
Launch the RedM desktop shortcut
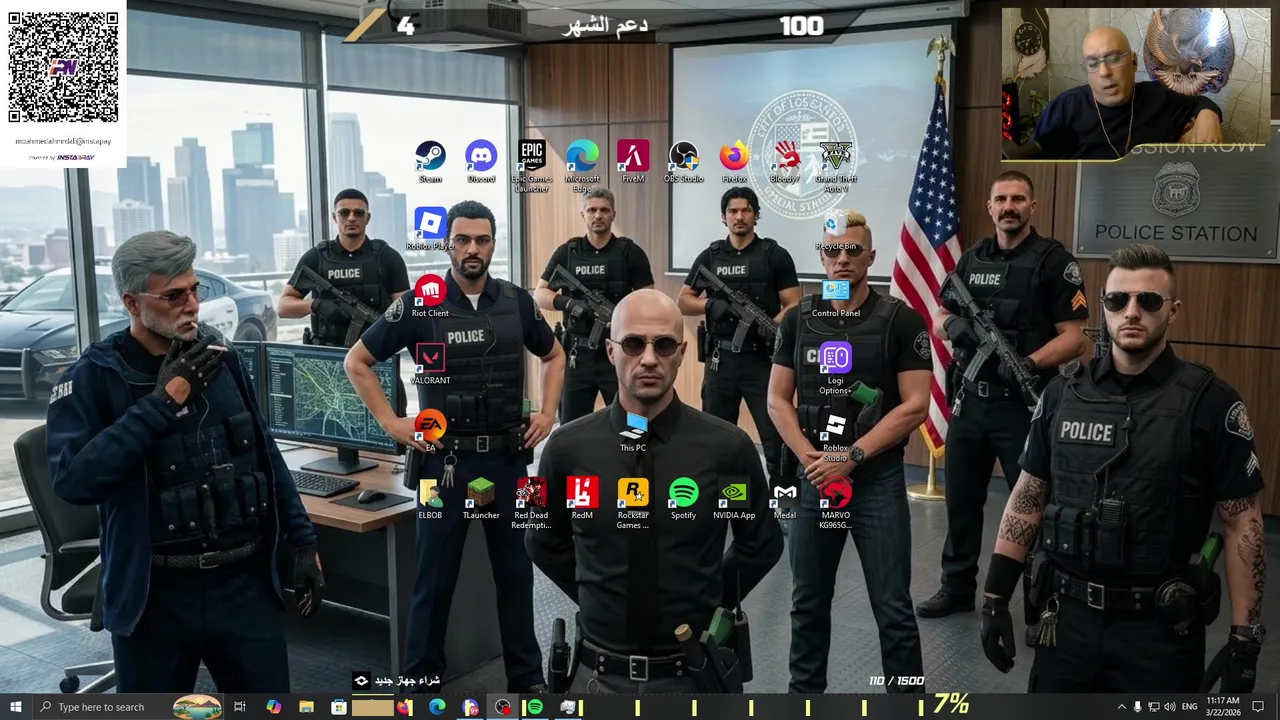[x=582, y=497]
